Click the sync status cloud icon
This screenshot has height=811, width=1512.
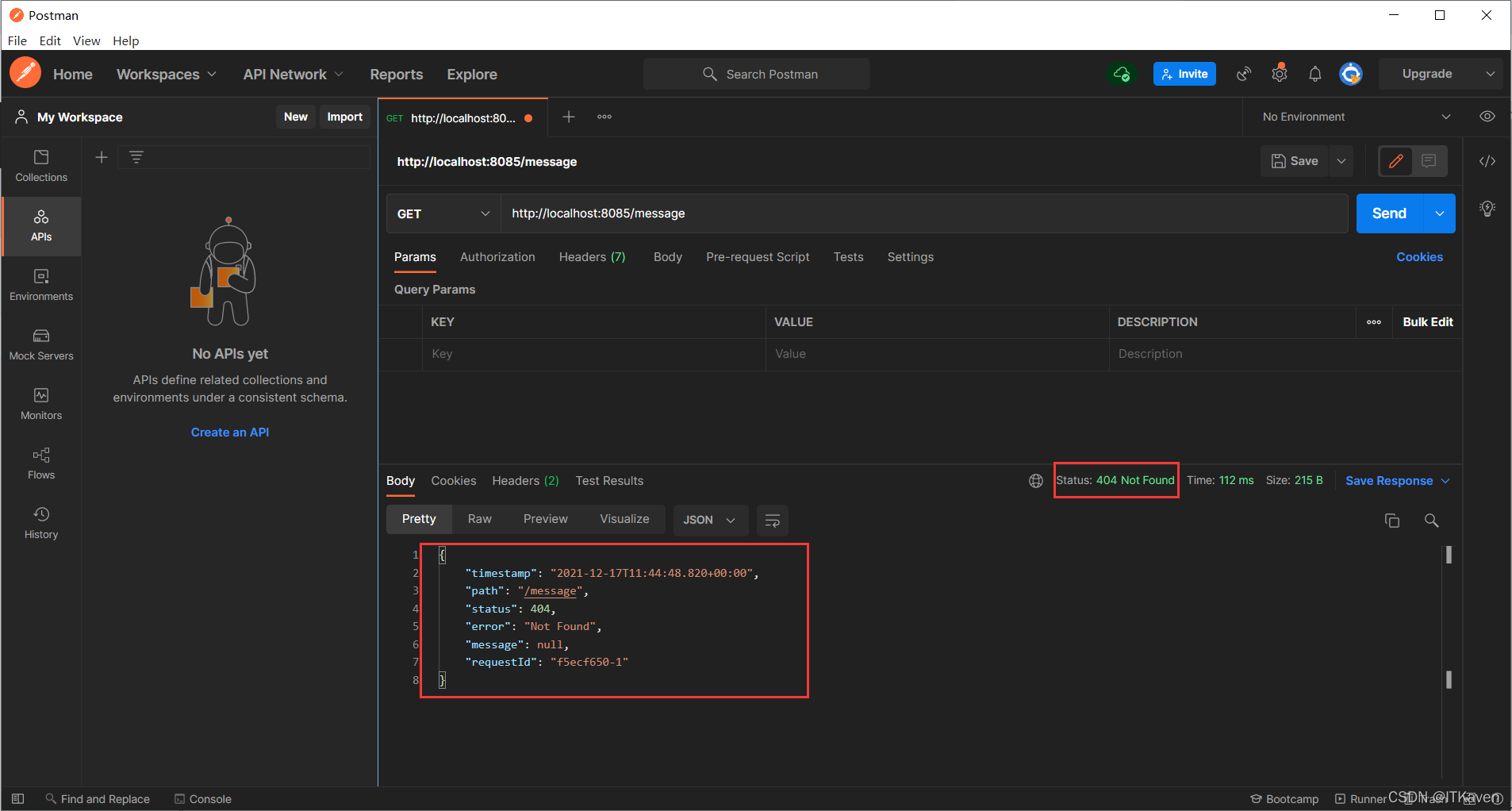click(1122, 74)
